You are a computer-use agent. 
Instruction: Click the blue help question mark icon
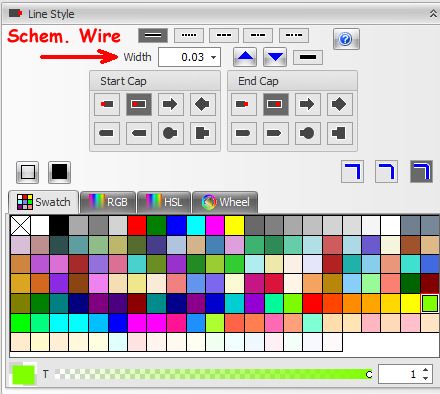346,39
